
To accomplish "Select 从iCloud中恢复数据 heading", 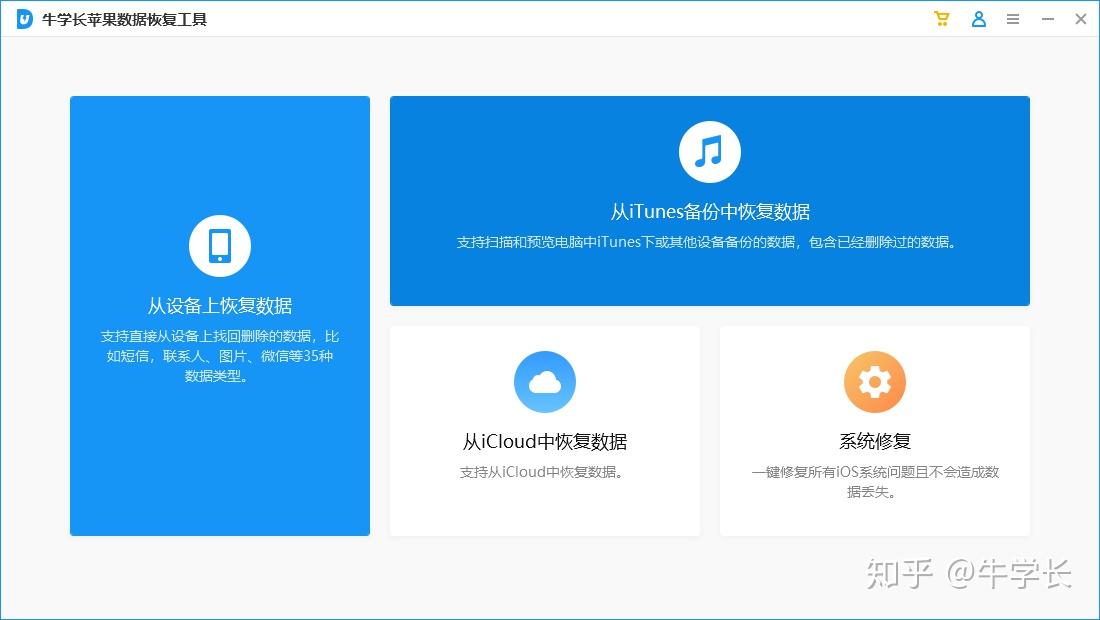I will point(544,442).
